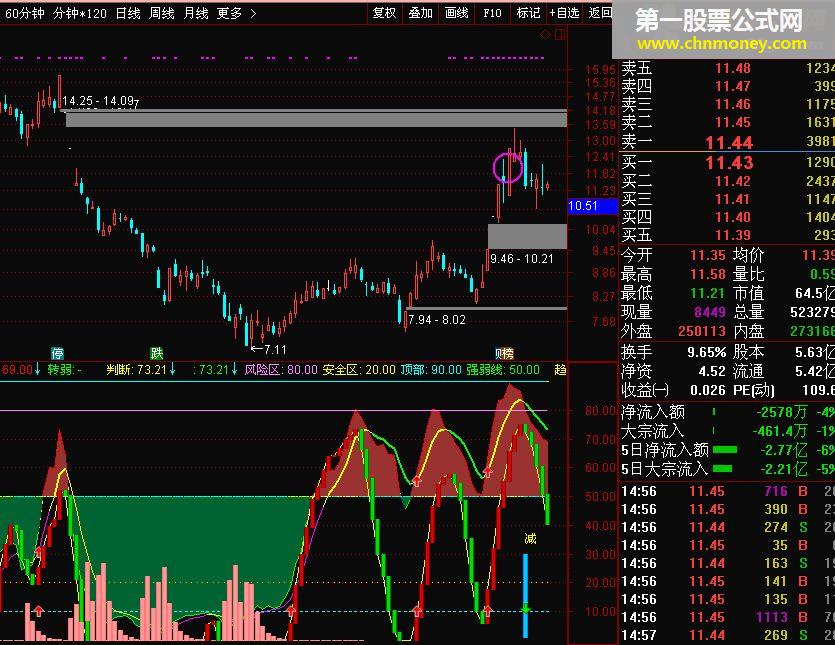
Task: Switch to 月线 monthly view
Action: pyautogui.click(x=195, y=13)
